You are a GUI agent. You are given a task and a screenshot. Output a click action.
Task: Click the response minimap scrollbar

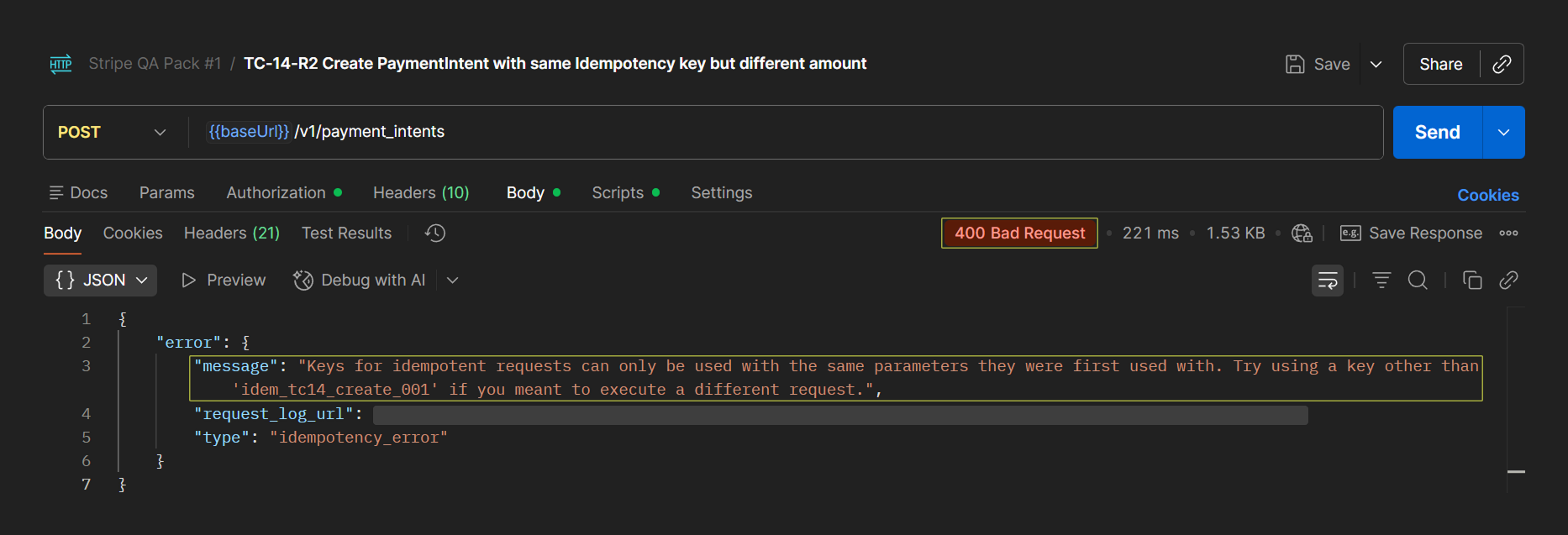(x=1516, y=400)
